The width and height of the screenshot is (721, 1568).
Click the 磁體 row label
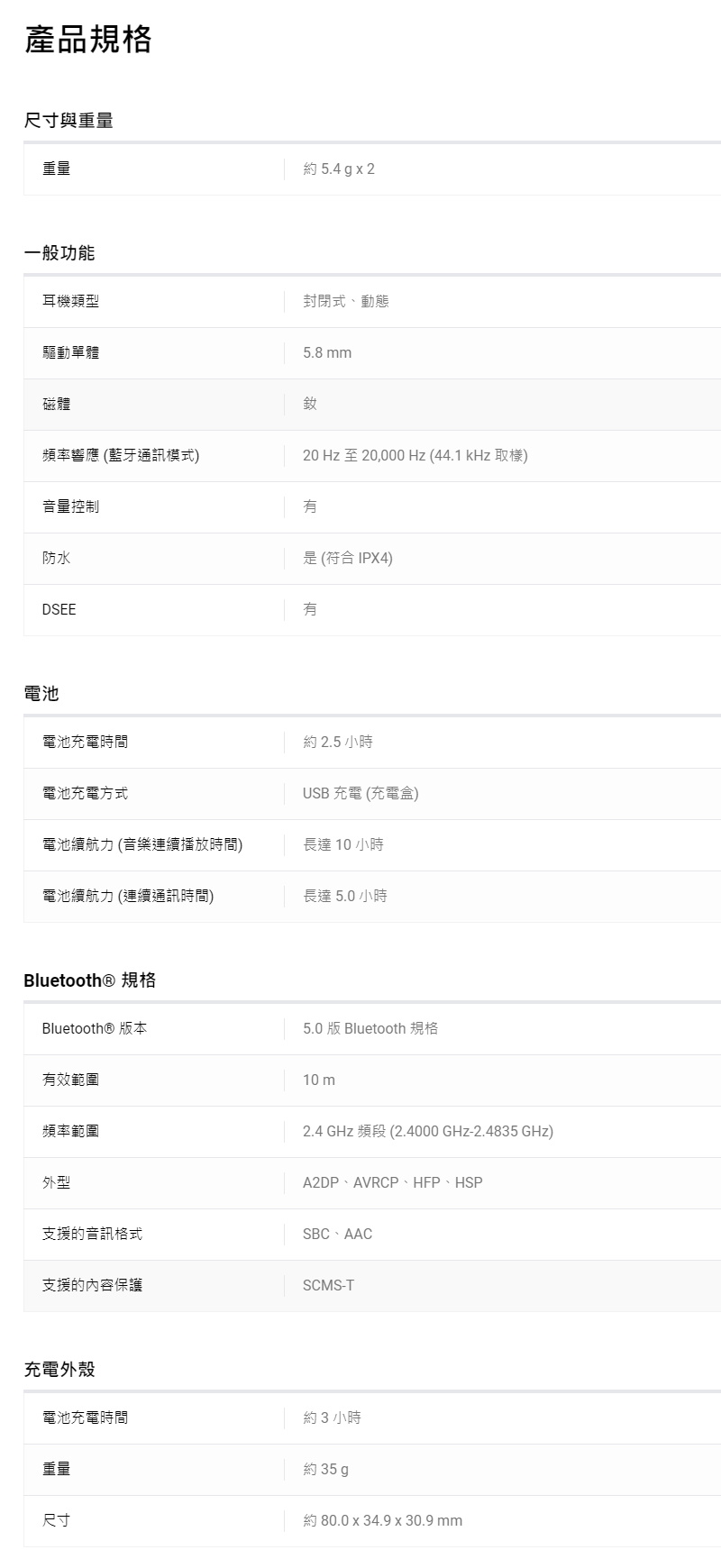click(x=56, y=404)
